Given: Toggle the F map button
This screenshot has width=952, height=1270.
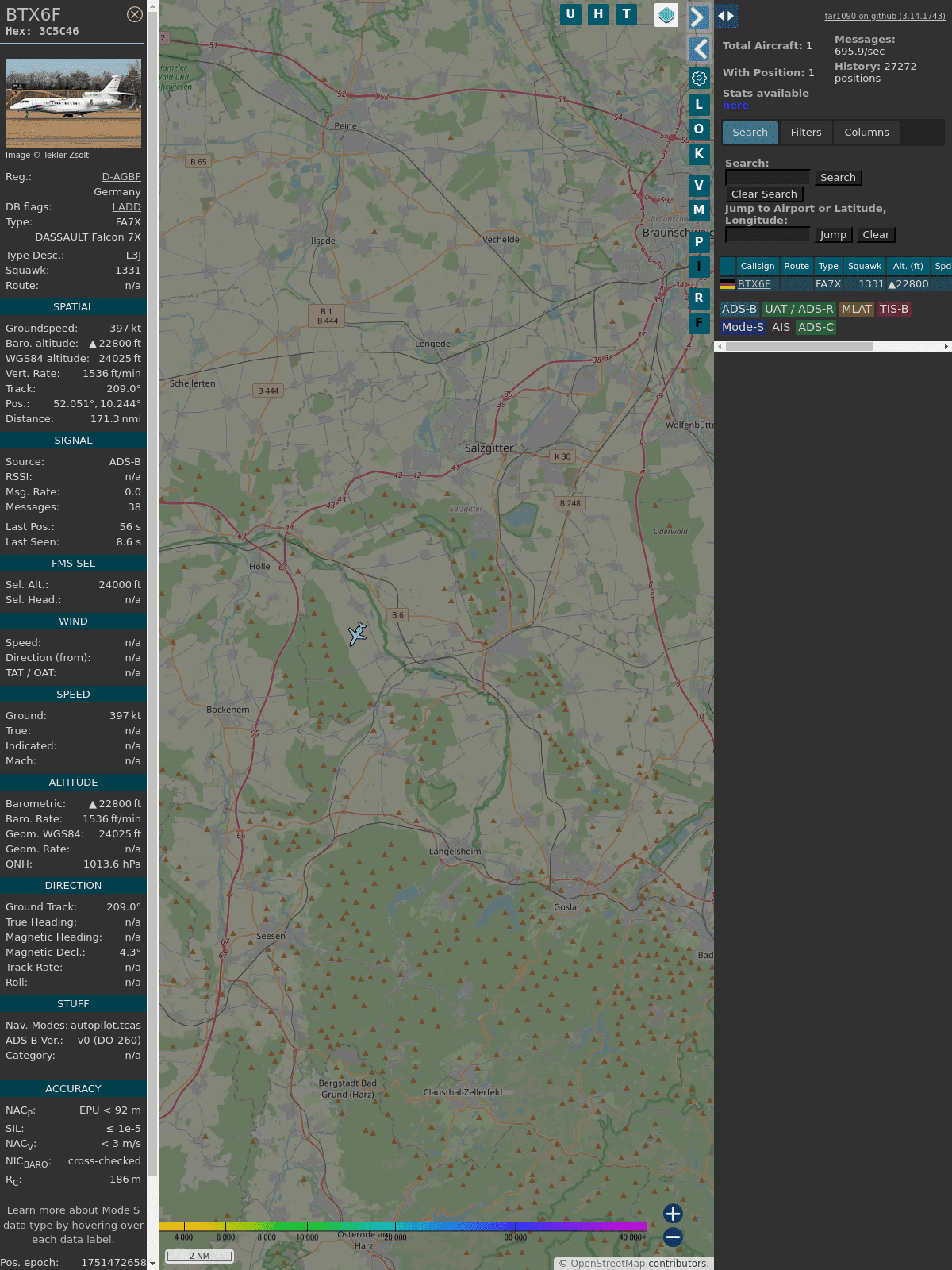Looking at the screenshot, I should (x=699, y=322).
